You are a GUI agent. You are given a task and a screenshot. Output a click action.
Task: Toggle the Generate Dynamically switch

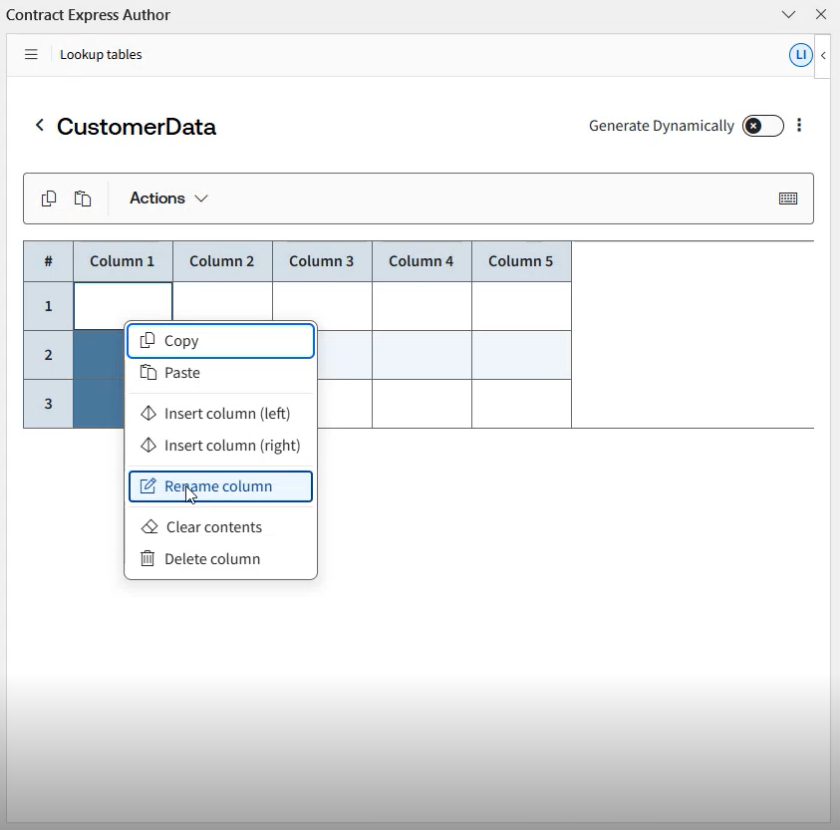[x=762, y=126]
